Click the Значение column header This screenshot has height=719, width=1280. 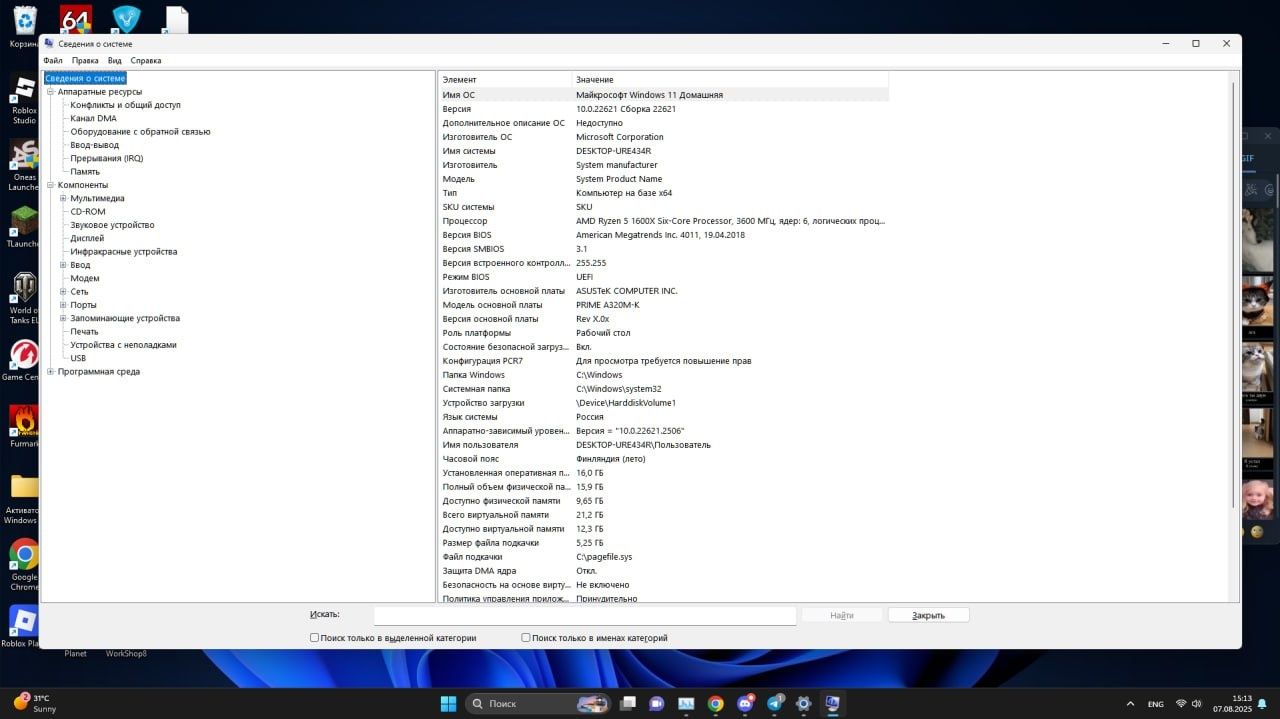coord(730,79)
